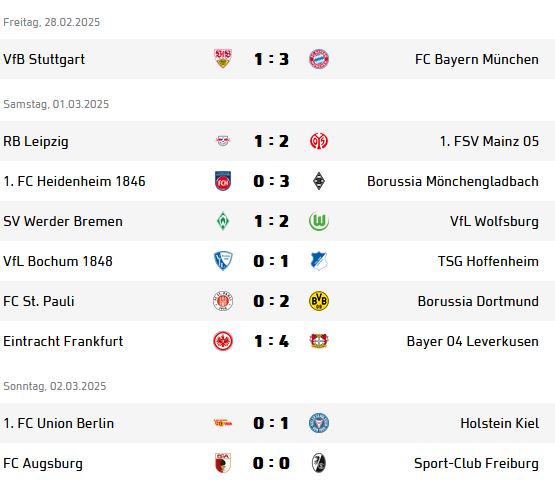555x480 pixels.
Task: Open the Borussia Mönchengladbach diamond crest
Action: [319, 181]
